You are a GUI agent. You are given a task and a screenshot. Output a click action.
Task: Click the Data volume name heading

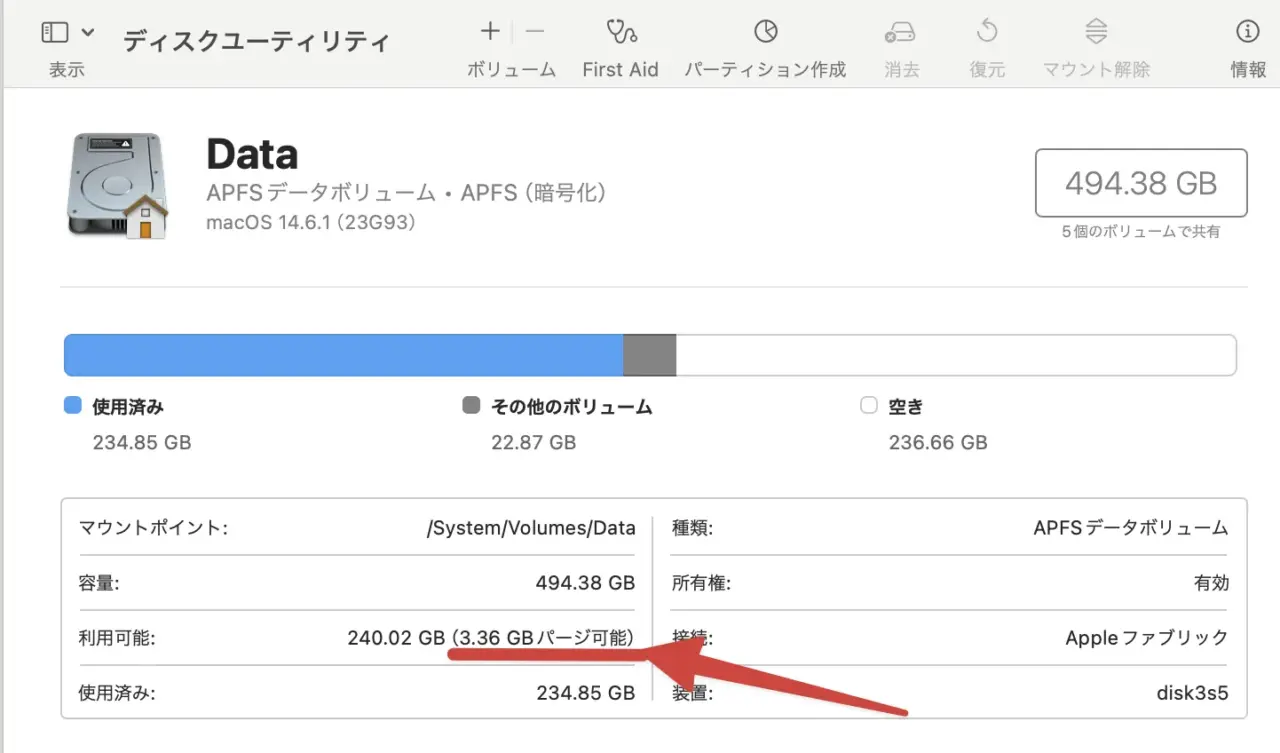(252, 154)
